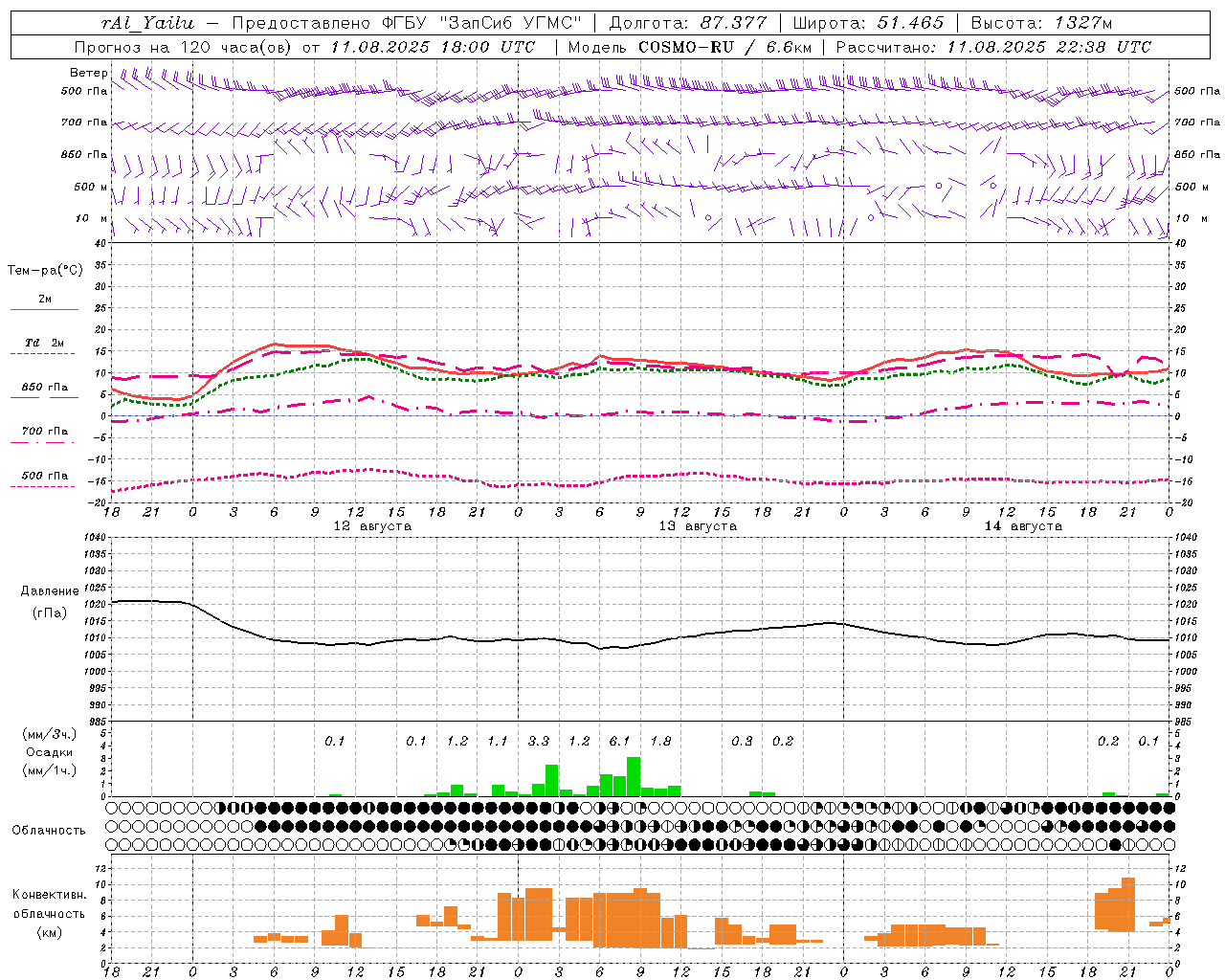Image resolution: width=1225 pixels, height=980 pixels.
Task: Click the Высота: 1327м elevation label
Action: [1041, 23]
